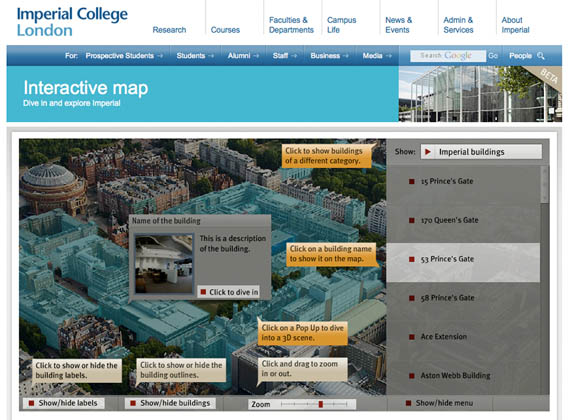Screen dimensions: 568x420
Task: Click red square beside Aston Webb Building
Action: pyautogui.click(x=412, y=376)
